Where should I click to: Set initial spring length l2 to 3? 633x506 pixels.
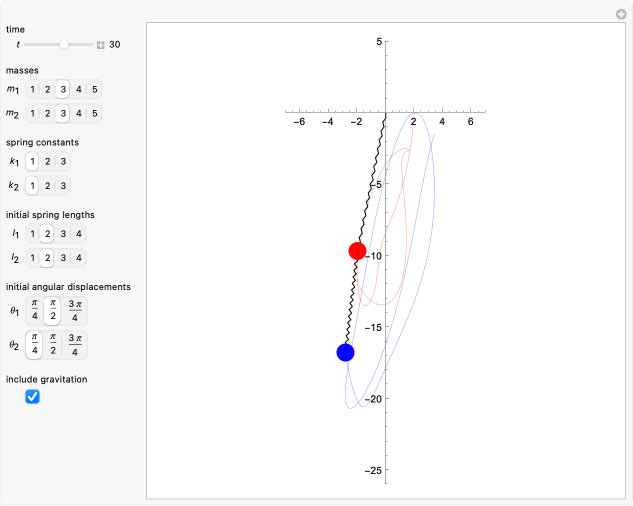click(x=63, y=258)
